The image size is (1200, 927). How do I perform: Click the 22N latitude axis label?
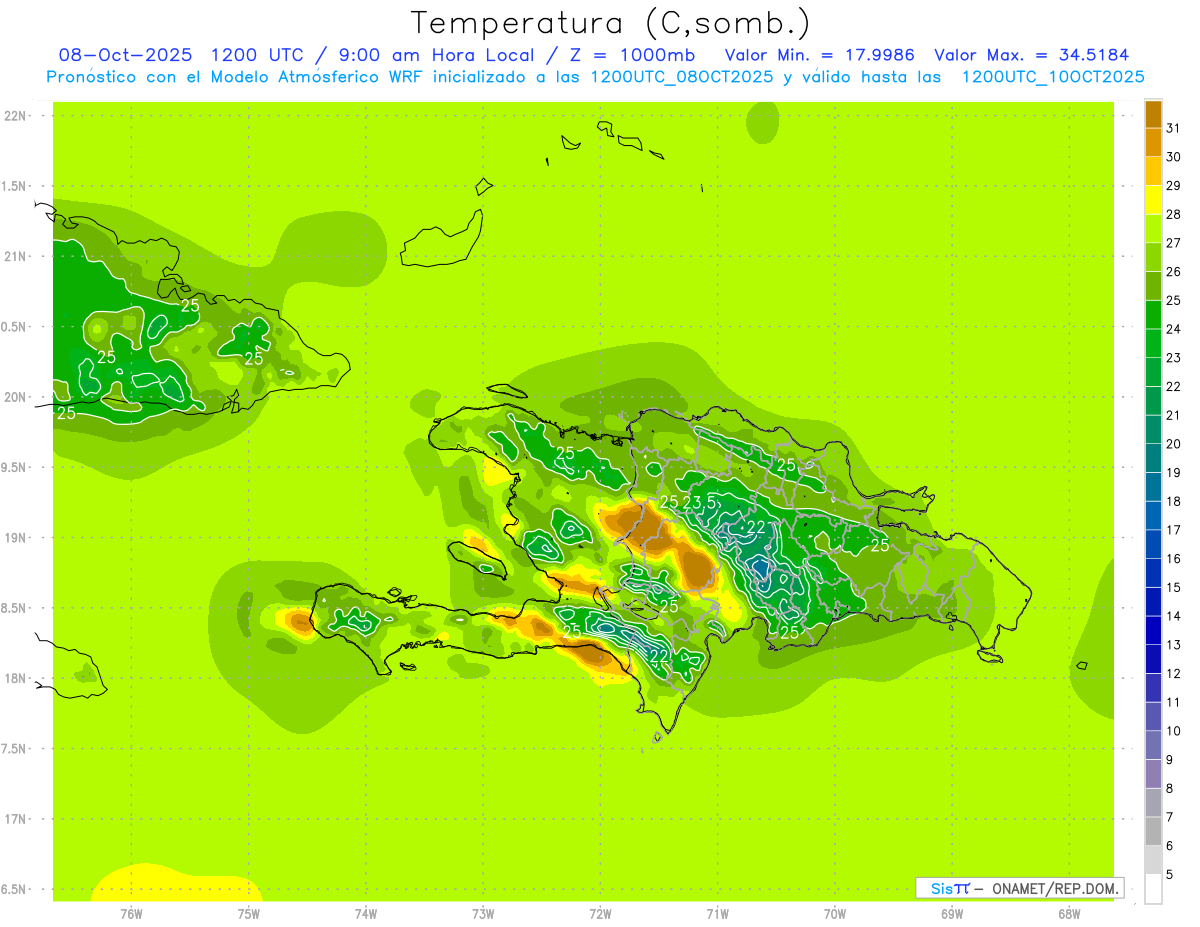16,116
